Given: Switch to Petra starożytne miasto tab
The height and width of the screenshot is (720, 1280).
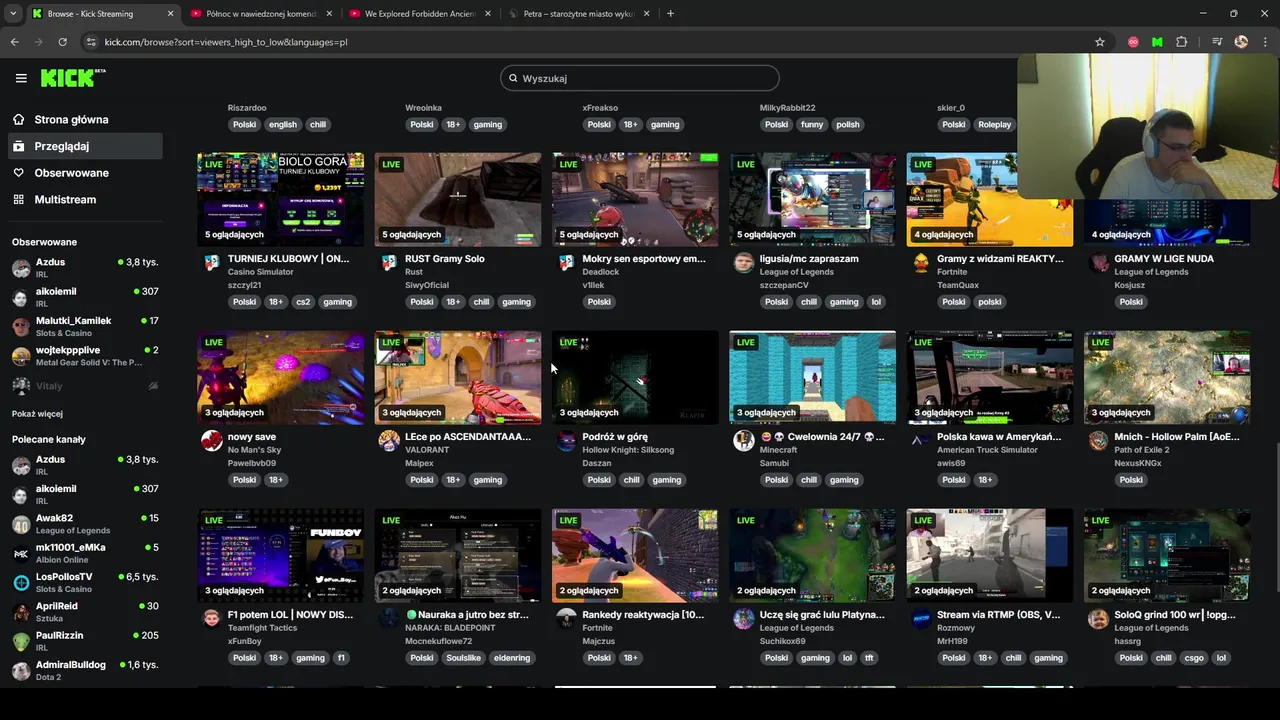Looking at the screenshot, I should [x=578, y=14].
